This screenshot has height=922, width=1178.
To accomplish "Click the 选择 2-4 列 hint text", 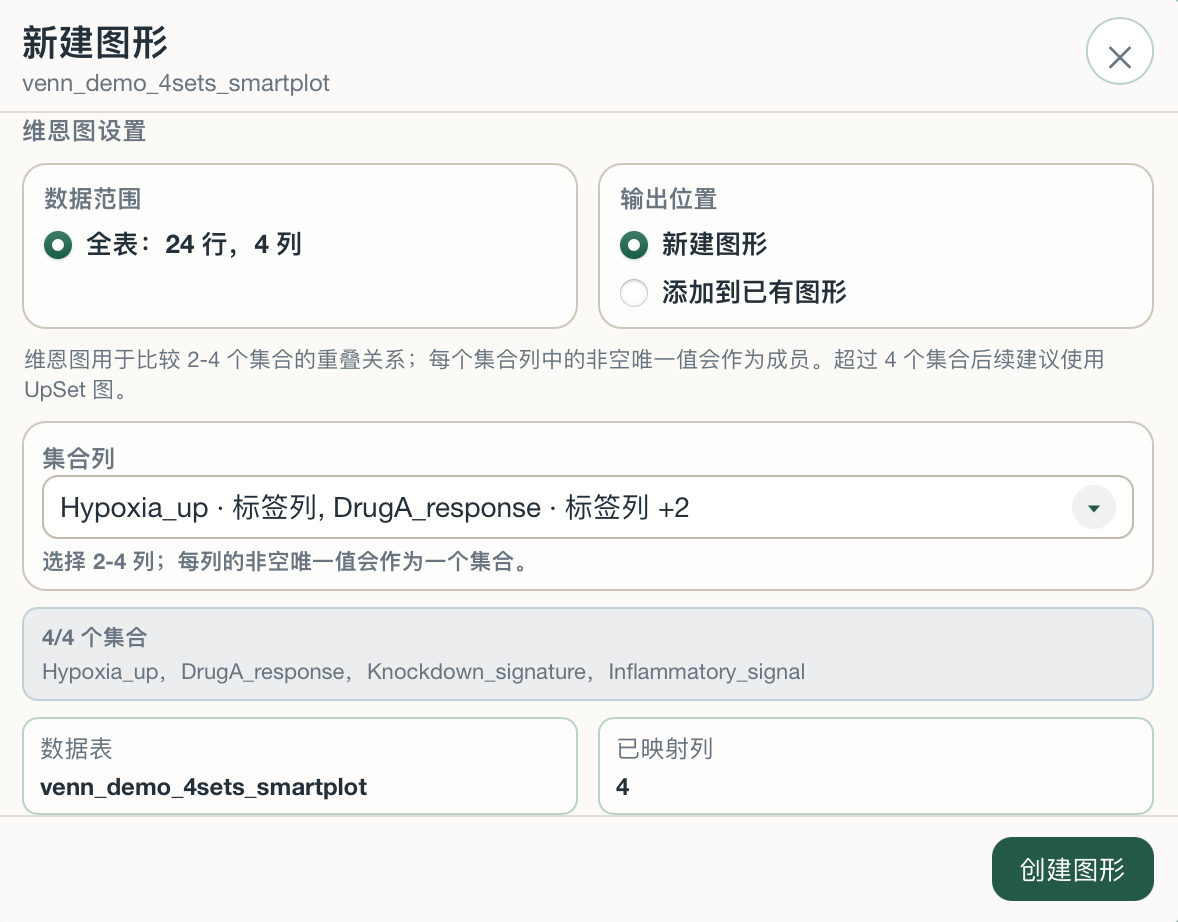I will pos(287,561).
